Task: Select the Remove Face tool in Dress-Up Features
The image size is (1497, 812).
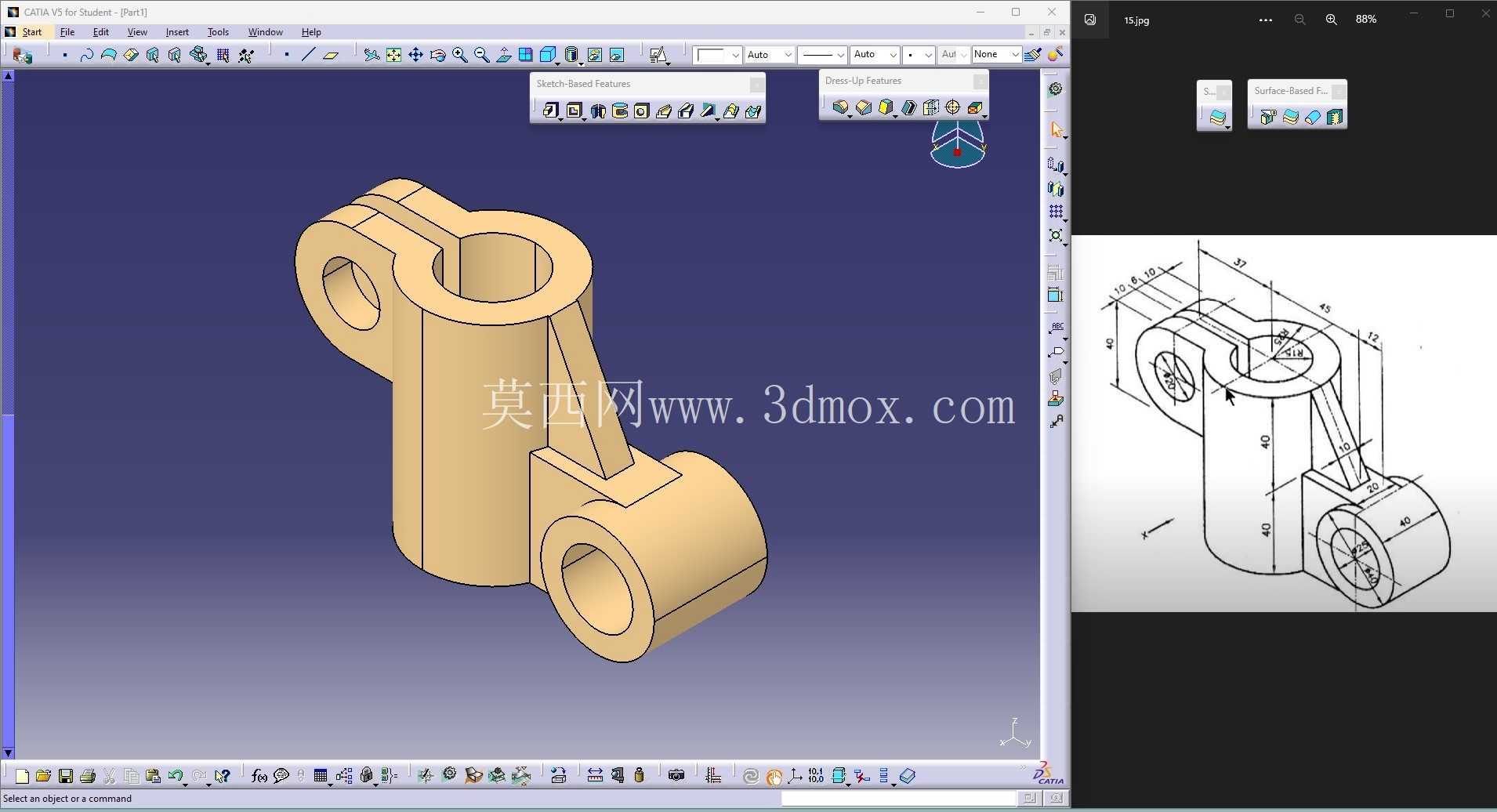Action: (x=975, y=107)
